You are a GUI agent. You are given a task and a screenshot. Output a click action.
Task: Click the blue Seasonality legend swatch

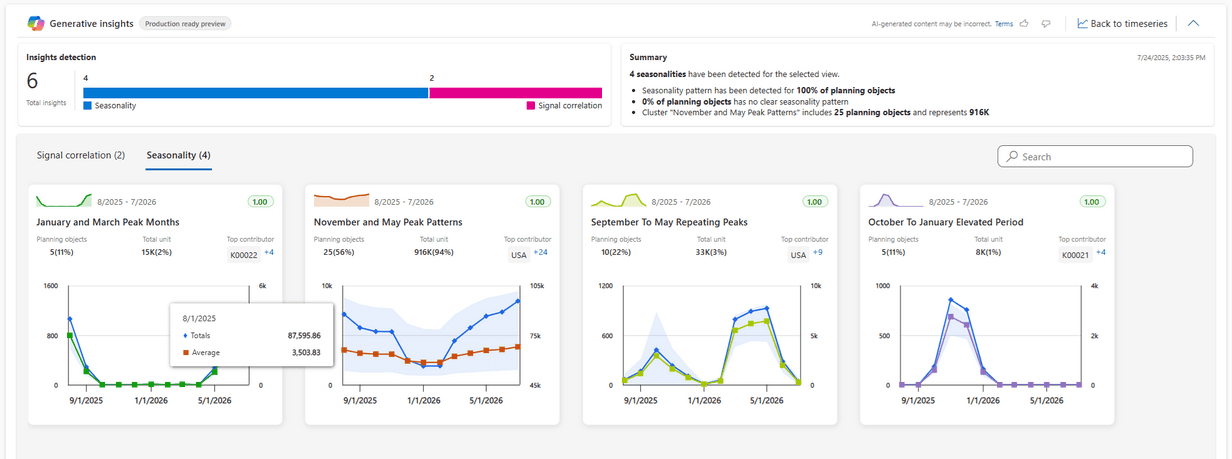88,105
